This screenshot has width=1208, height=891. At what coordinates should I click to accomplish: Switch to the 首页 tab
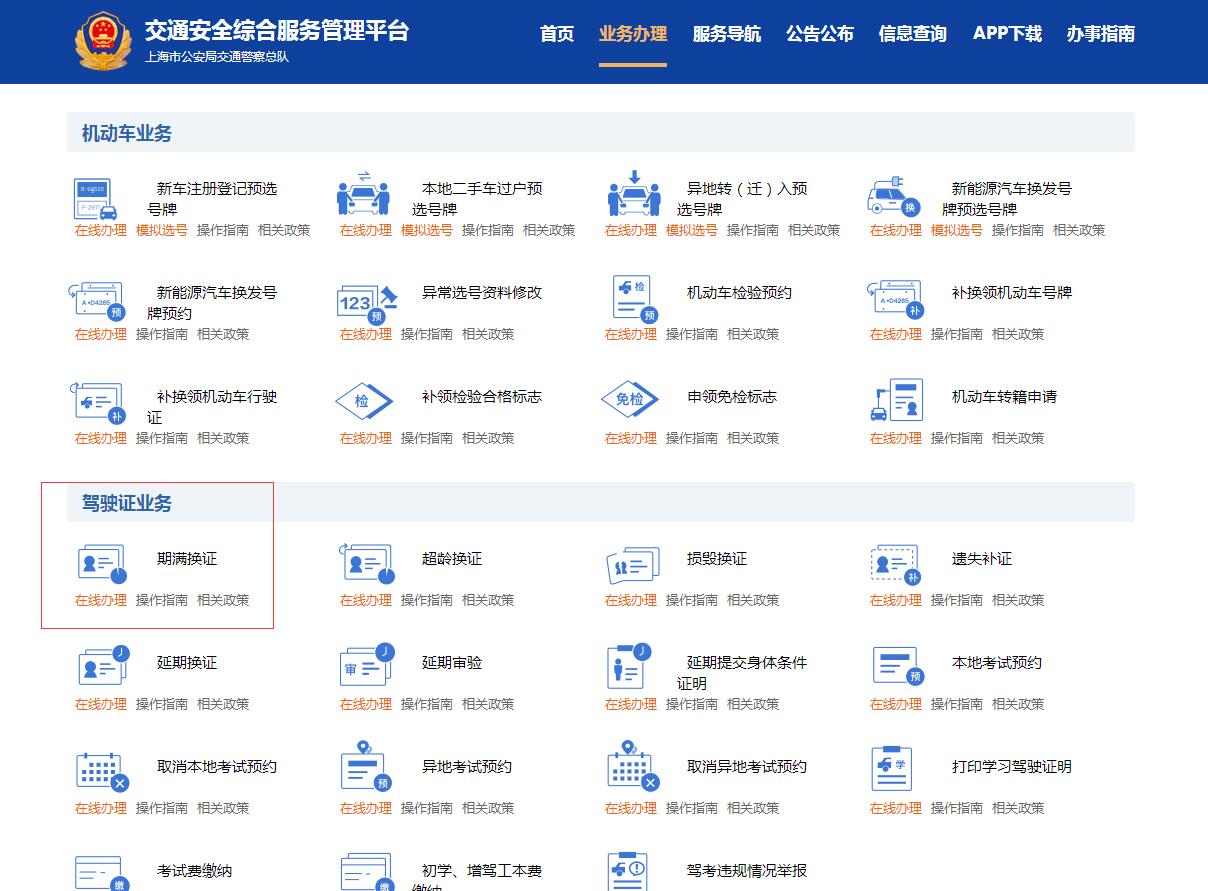tap(556, 33)
